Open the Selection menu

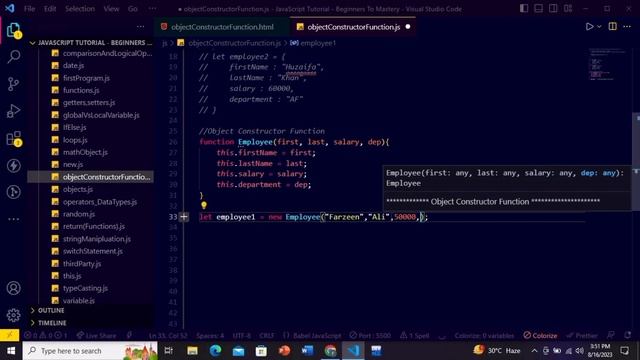pos(80,9)
